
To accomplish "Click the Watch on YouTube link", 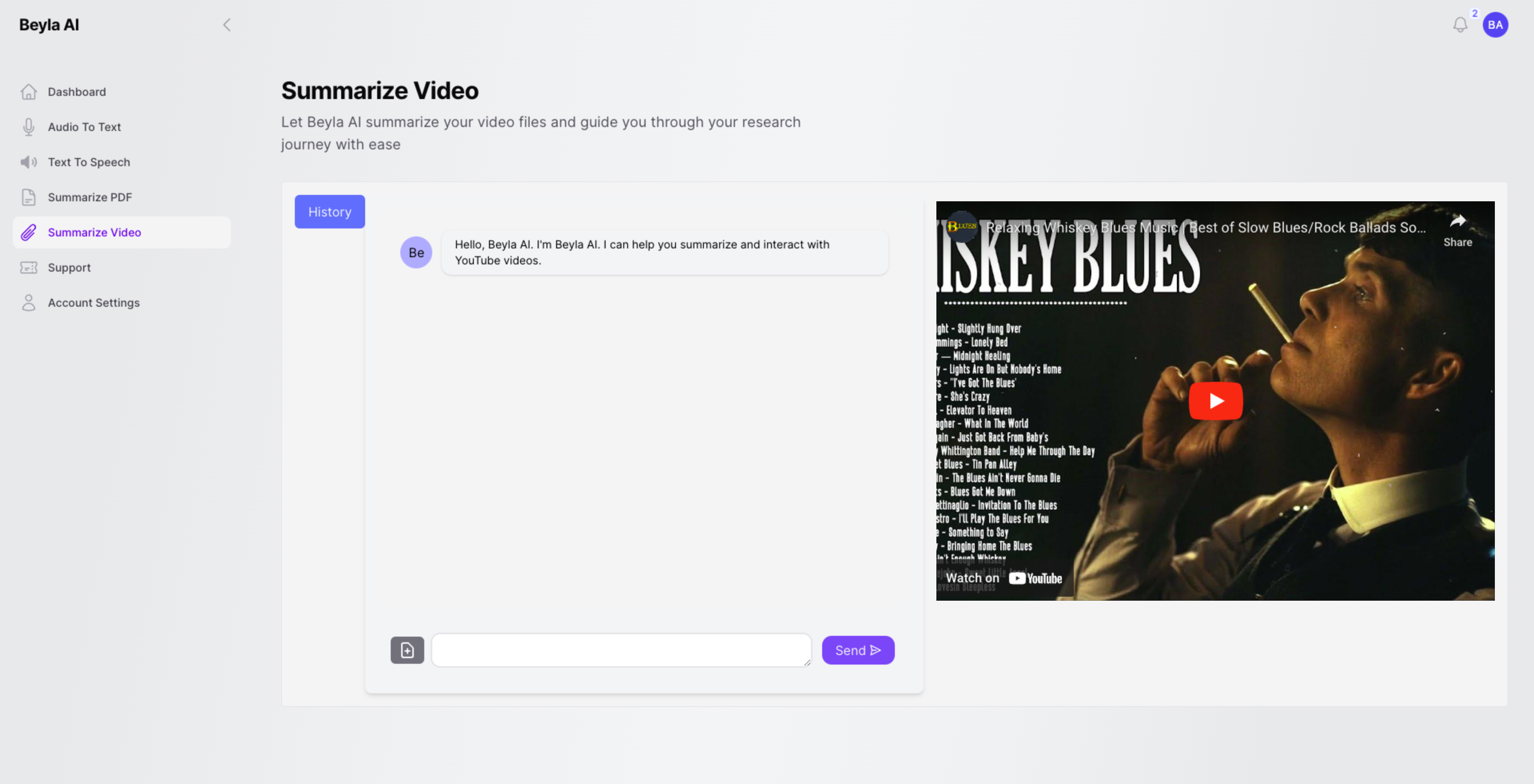I will pos(1003,578).
